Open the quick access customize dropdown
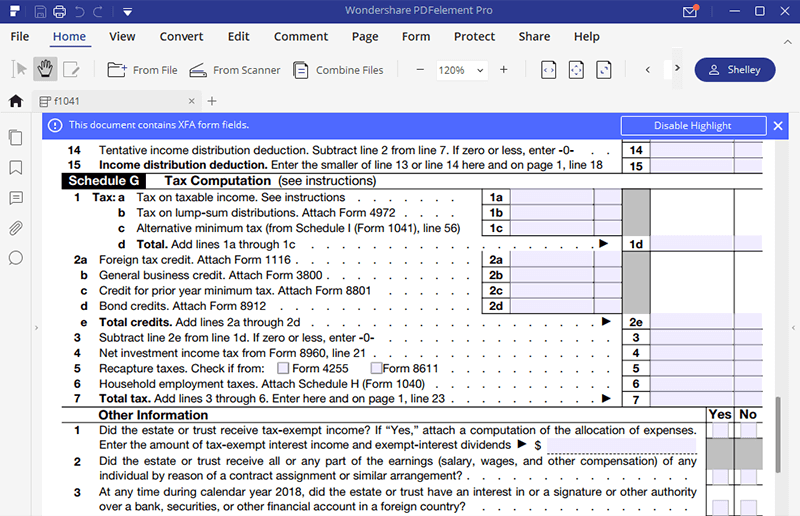Image resolution: width=800 pixels, height=516 pixels. pos(128,12)
